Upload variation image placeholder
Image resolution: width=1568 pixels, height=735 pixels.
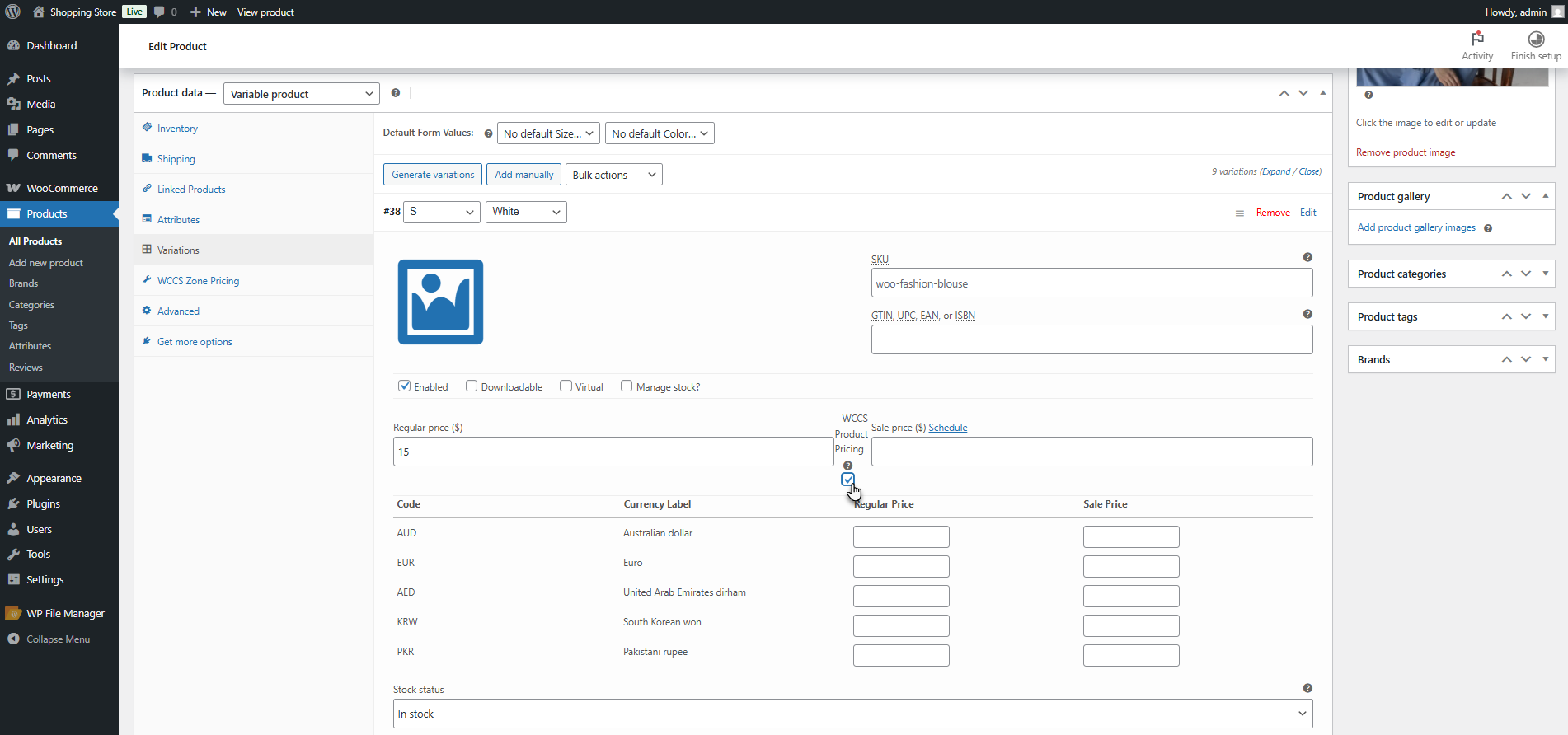440,302
